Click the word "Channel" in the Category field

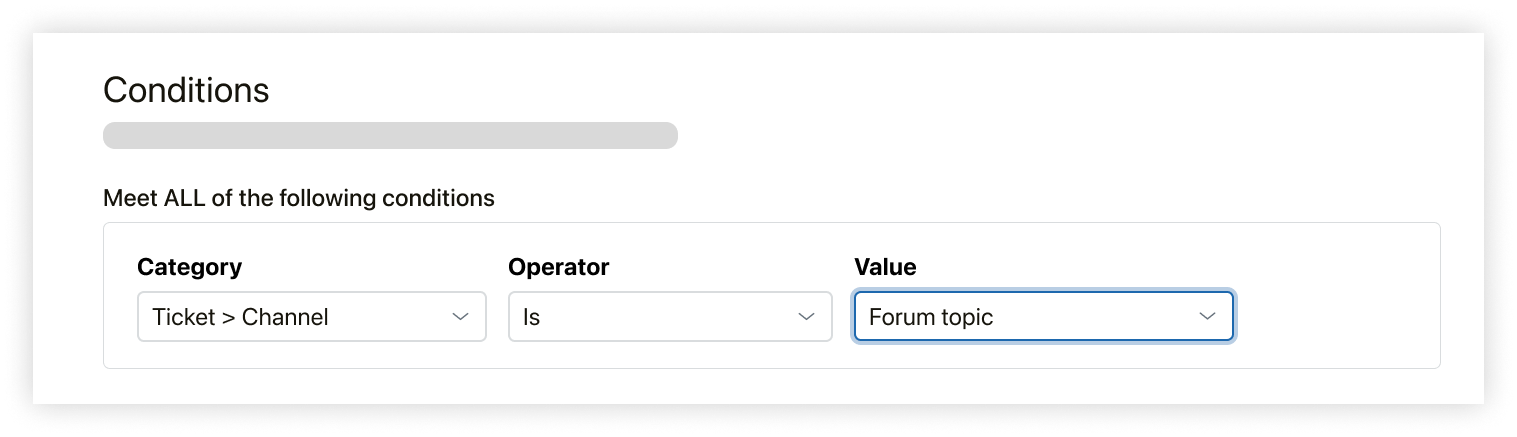pos(286,318)
